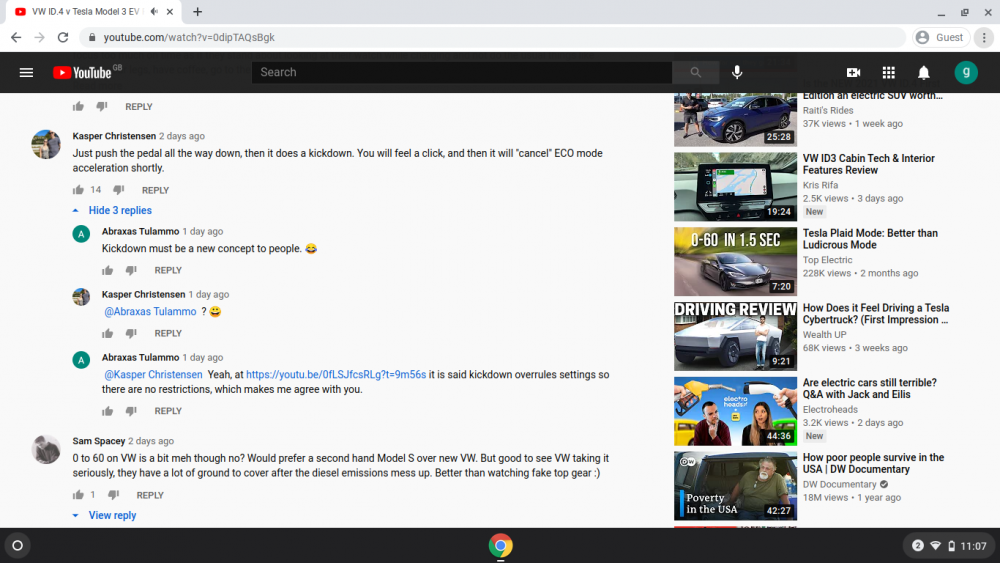Open the youtu.be/0fLSJfcsRLg link
Viewport: 1000px width, 563px height.
[336, 375]
